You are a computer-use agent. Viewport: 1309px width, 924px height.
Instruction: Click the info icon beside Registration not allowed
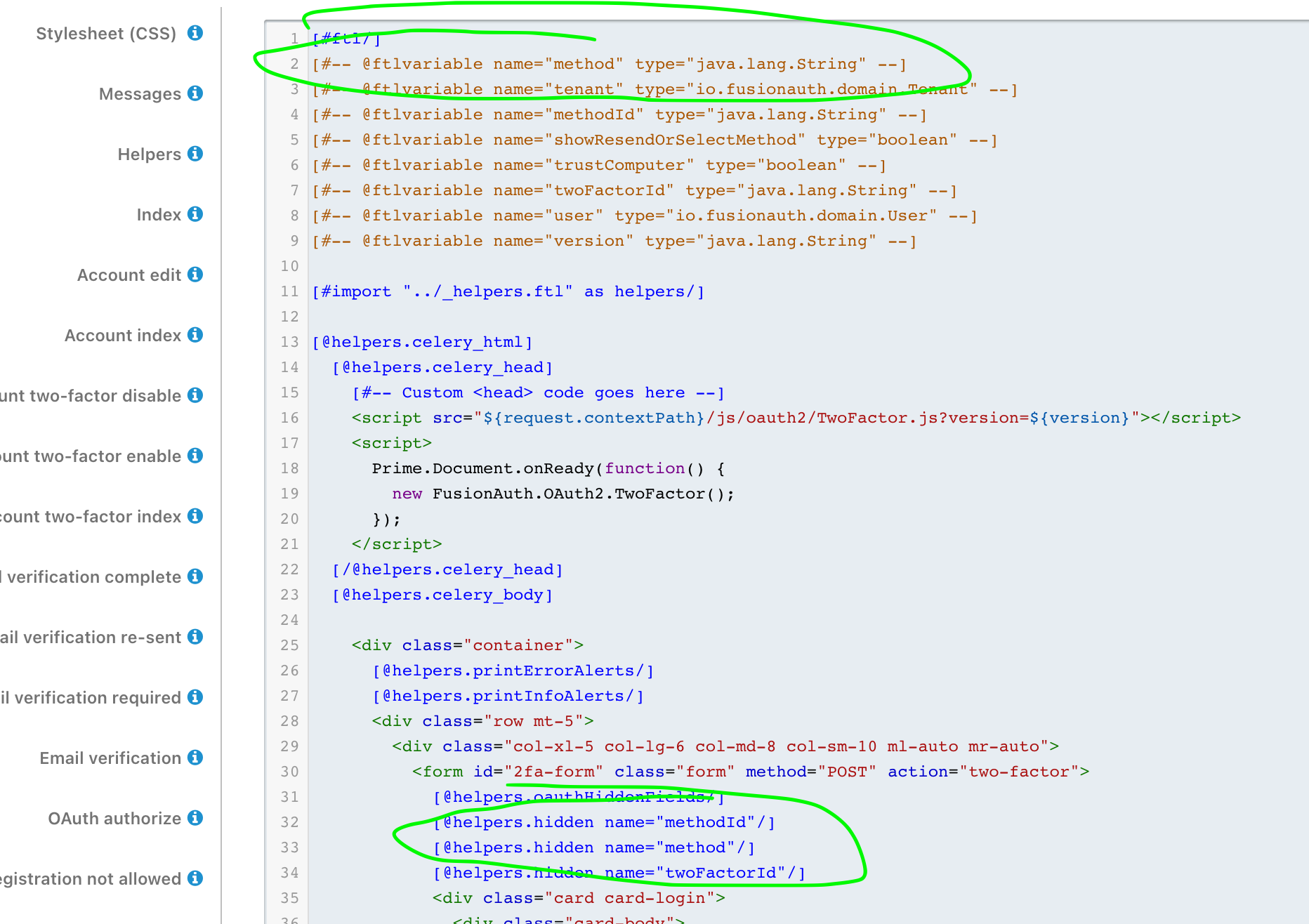coord(194,878)
